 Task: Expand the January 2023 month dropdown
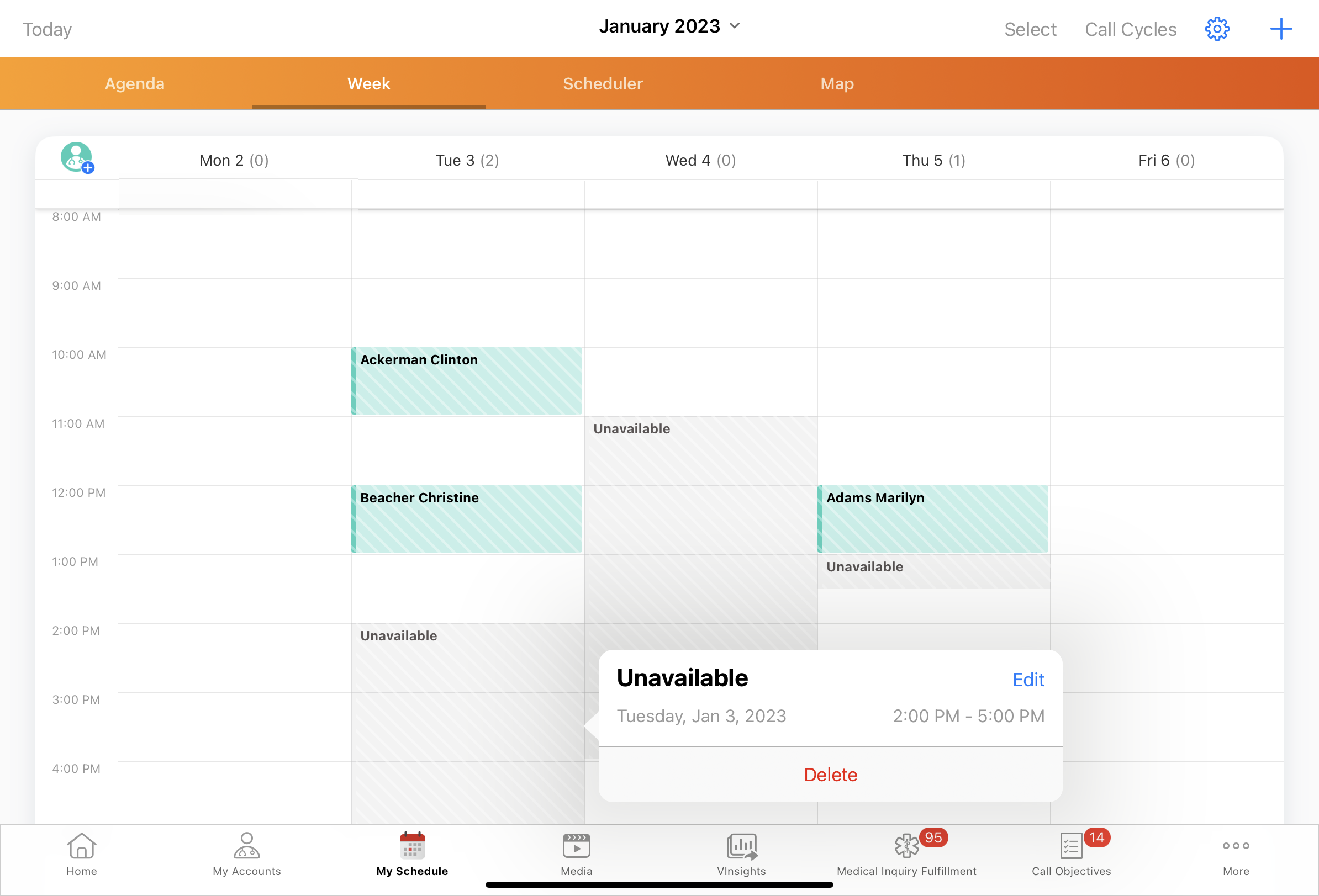[x=669, y=26]
